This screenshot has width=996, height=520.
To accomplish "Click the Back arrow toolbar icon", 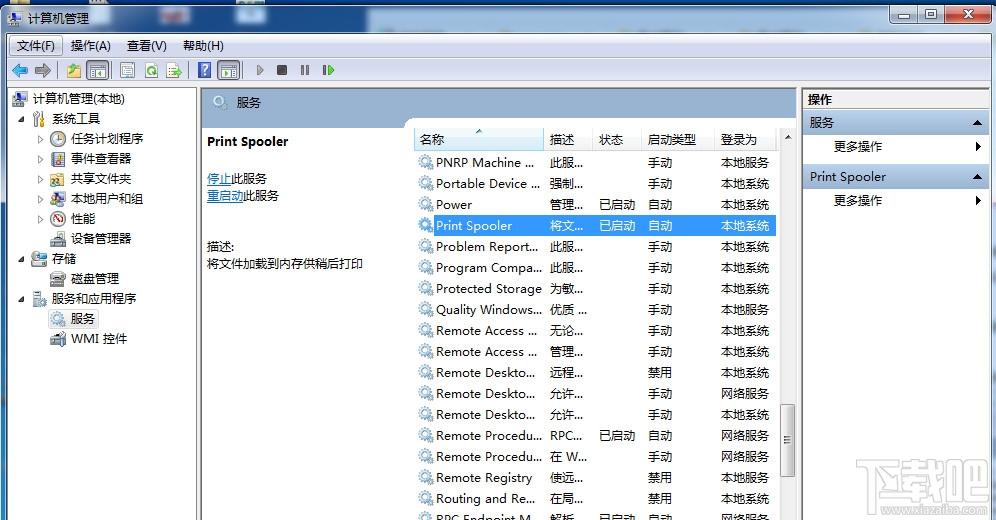I will pos(20,70).
